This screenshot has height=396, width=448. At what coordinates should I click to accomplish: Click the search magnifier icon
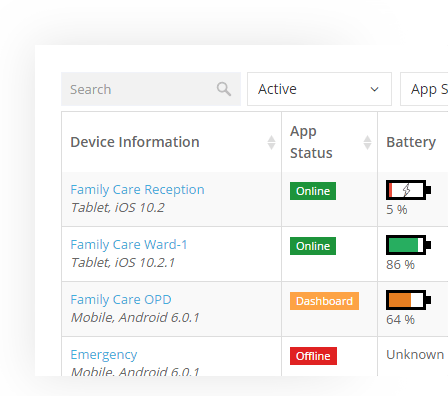point(224,89)
